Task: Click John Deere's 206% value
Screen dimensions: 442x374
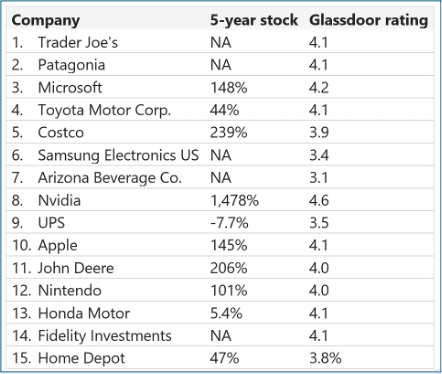Action: pos(228,268)
